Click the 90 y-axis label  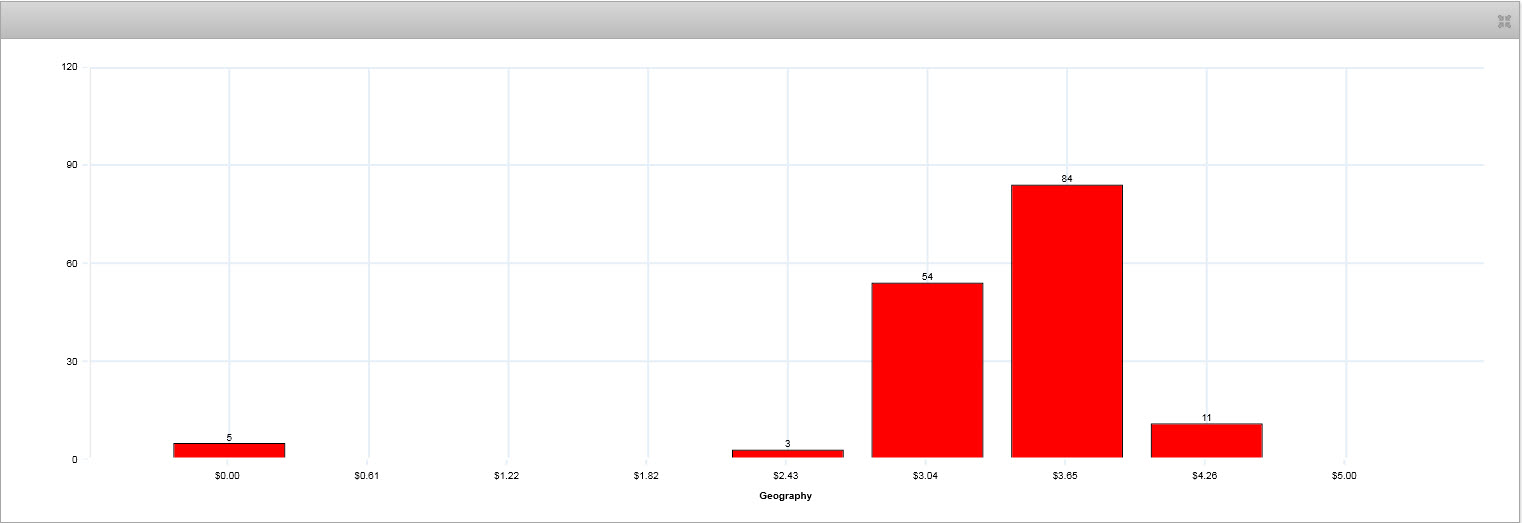pos(71,166)
